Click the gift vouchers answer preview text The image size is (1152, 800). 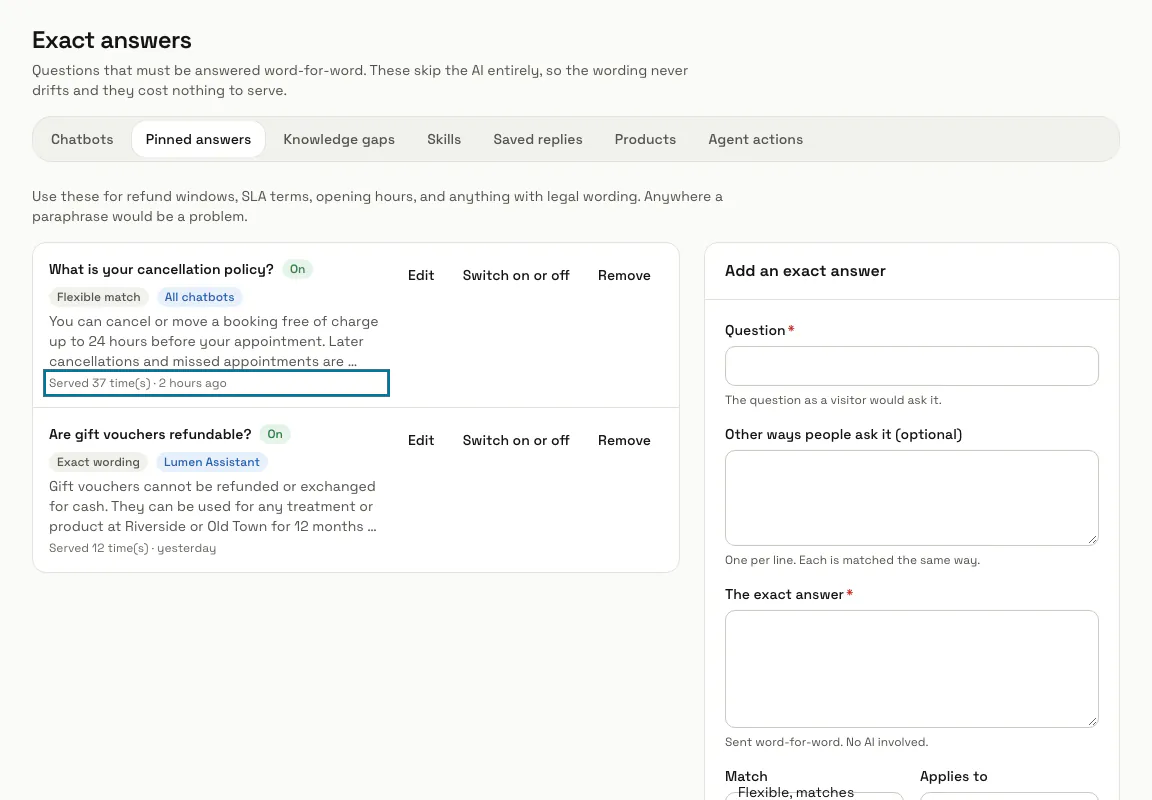click(x=213, y=507)
